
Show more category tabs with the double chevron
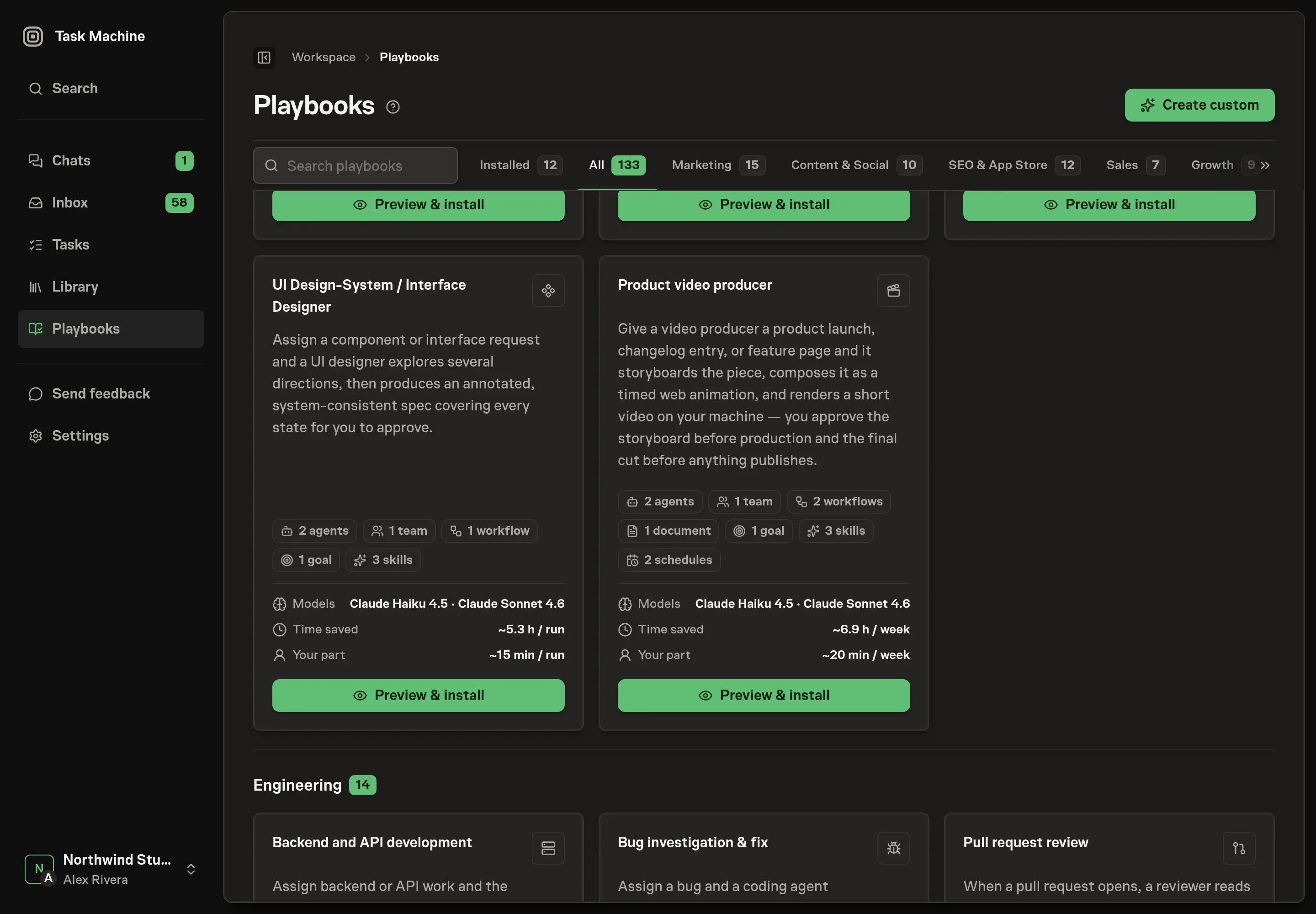(x=1265, y=165)
